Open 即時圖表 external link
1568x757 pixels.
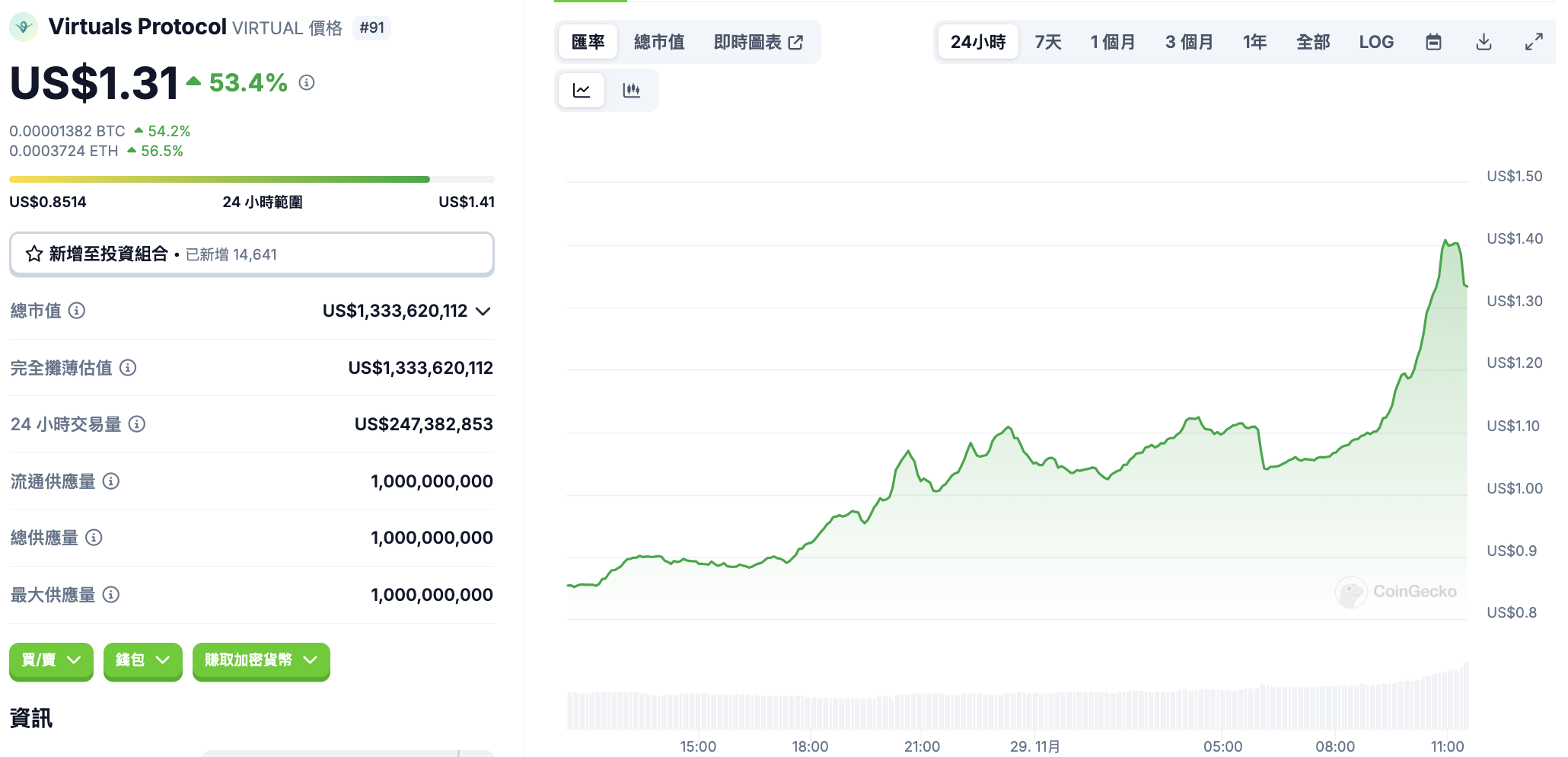click(758, 42)
